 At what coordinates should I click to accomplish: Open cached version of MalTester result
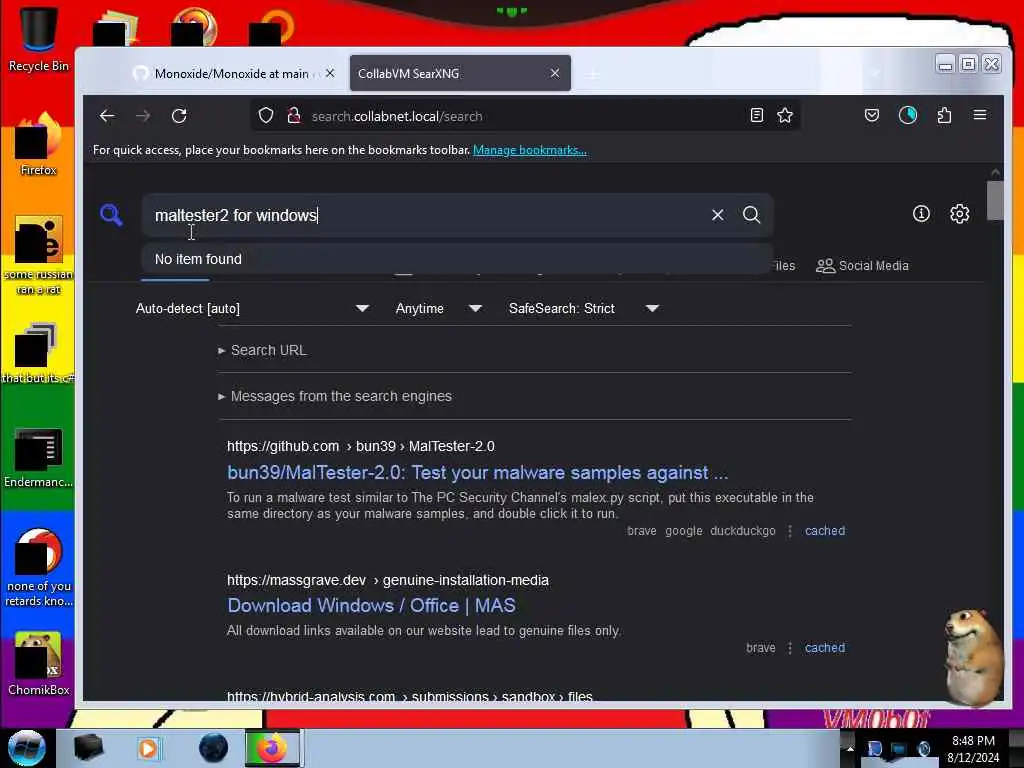(x=825, y=531)
